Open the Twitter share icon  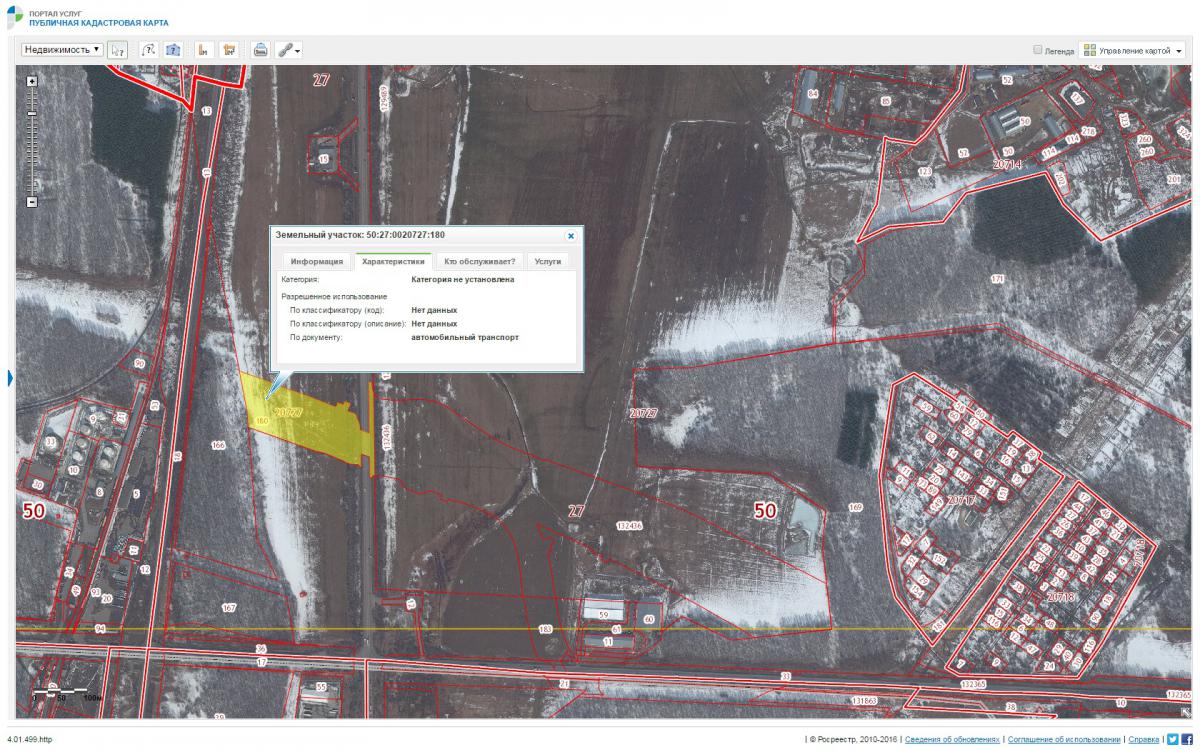coord(1173,739)
